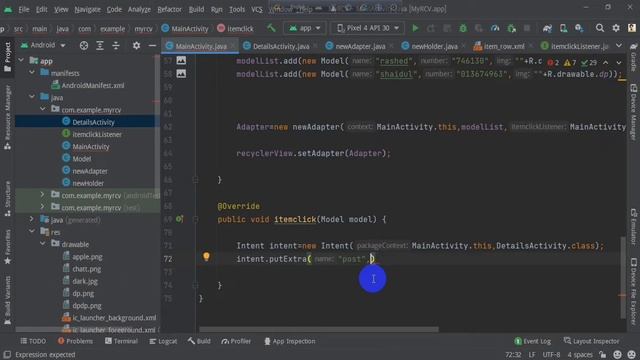Collapse the drawable folder
Screen dimensions: 640x360
point(43,244)
